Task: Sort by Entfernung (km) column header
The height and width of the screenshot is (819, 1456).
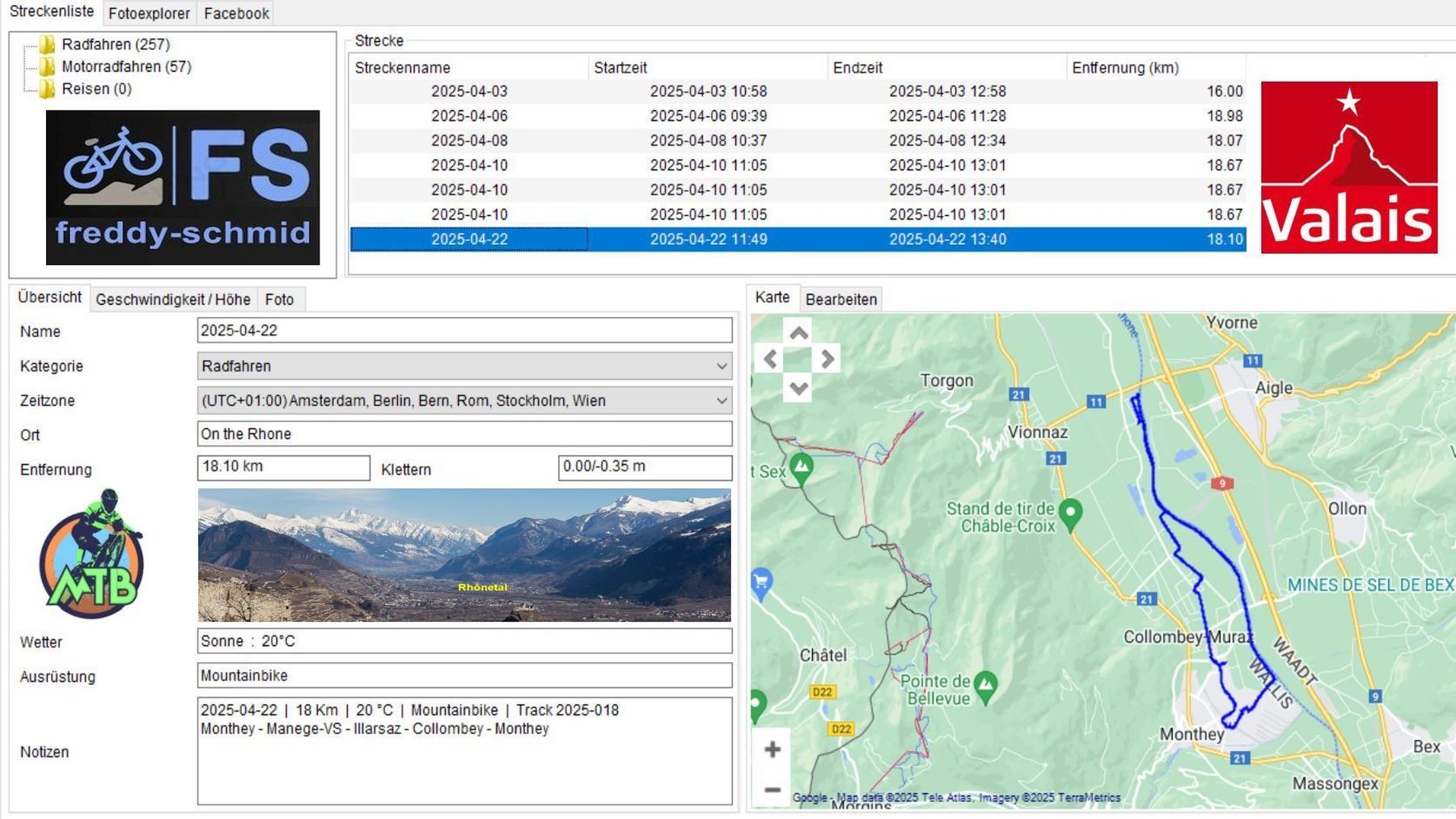Action: pyautogui.click(x=1124, y=68)
